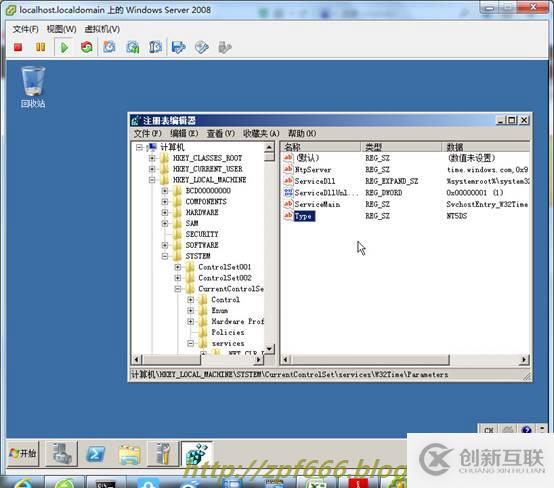Click the computer root node icon
This screenshot has width=554, height=488.
(x=152, y=147)
